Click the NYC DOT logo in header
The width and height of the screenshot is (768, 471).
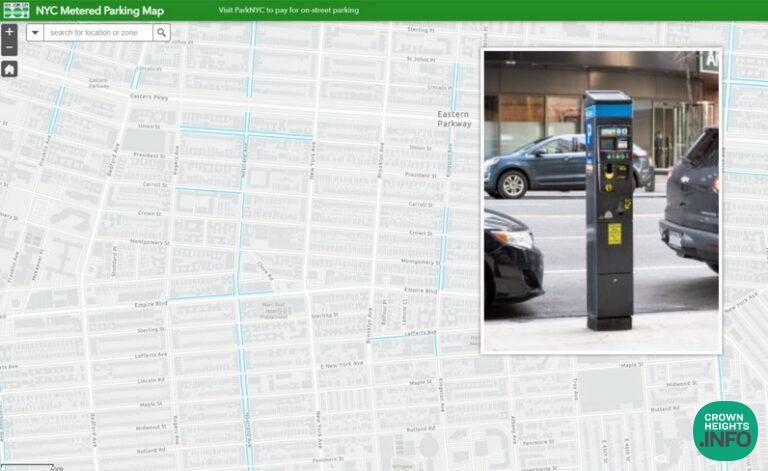pos(15,10)
